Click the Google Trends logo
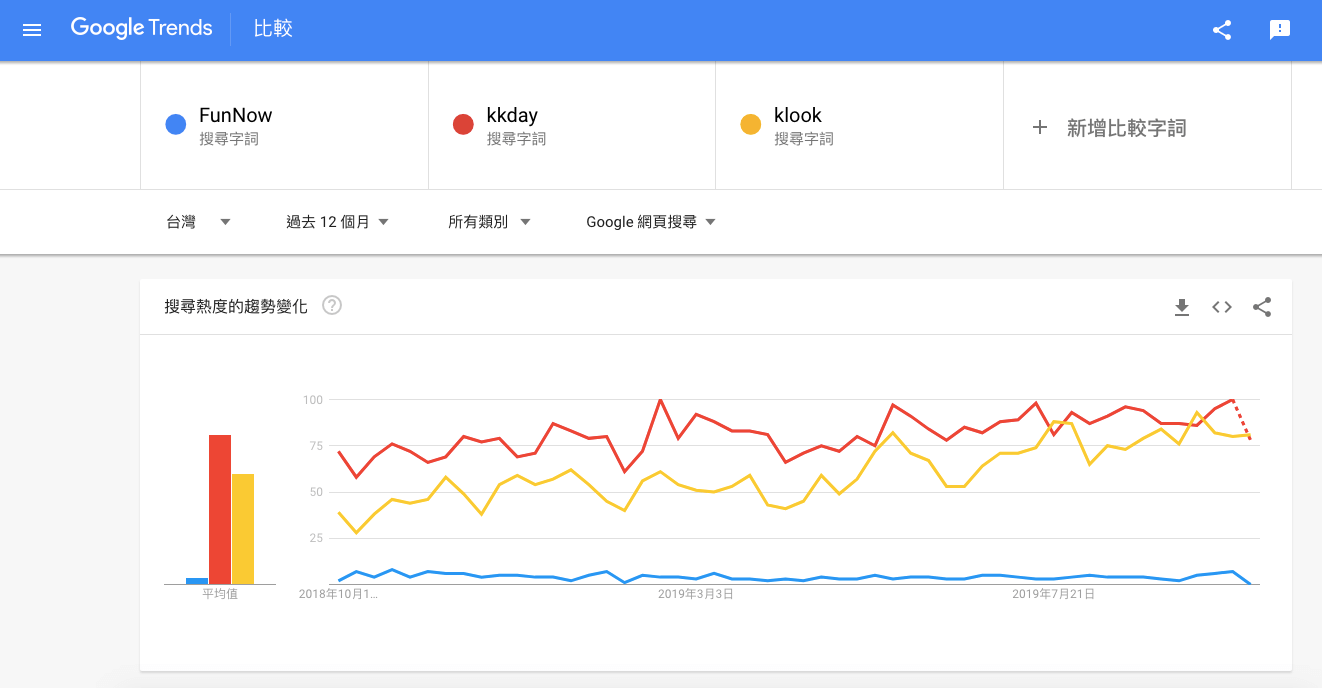The image size is (1322, 688). 141,28
